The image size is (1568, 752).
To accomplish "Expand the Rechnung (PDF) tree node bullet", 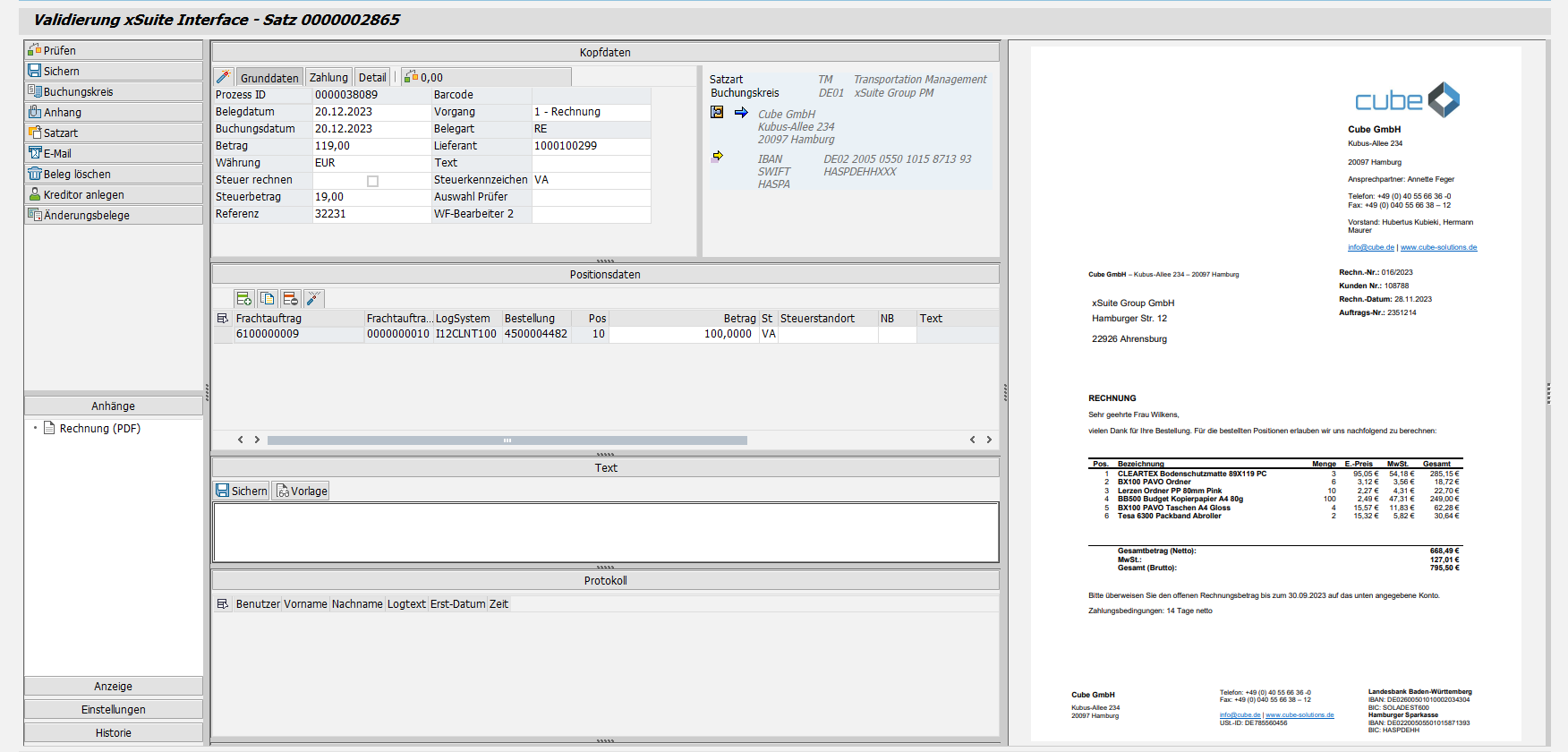I will [x=36, y=428].
